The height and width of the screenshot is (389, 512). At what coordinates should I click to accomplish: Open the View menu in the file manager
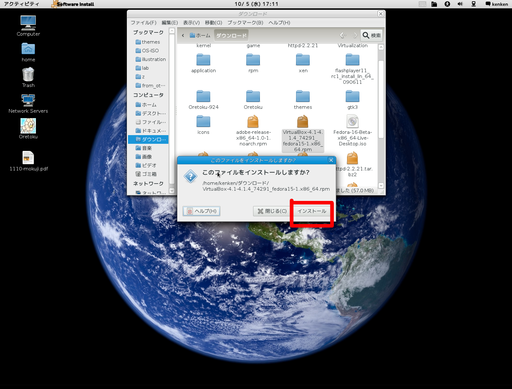coord(191,23)
